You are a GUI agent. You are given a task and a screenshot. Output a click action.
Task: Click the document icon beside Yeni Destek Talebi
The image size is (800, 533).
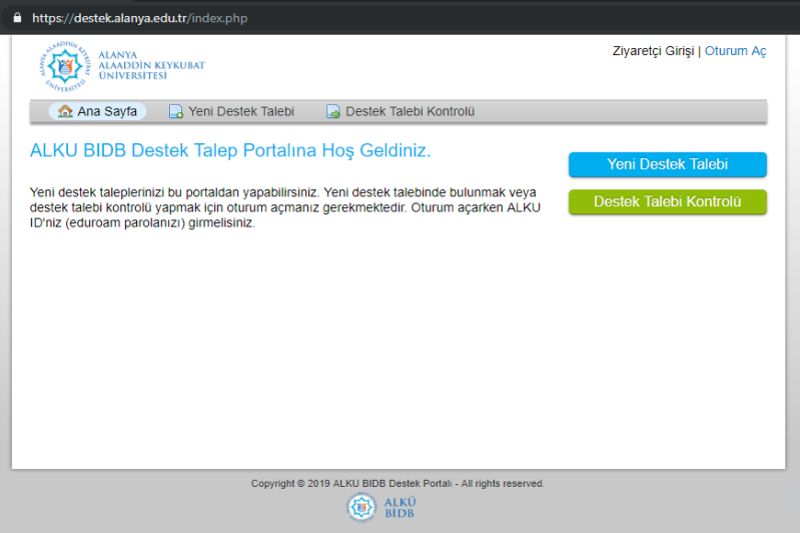click(176, 111)
